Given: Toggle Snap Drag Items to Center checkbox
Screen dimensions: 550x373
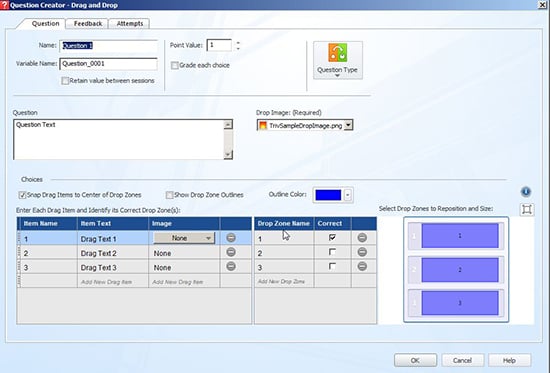Looking at the screenshot, I should coord(22,195).
